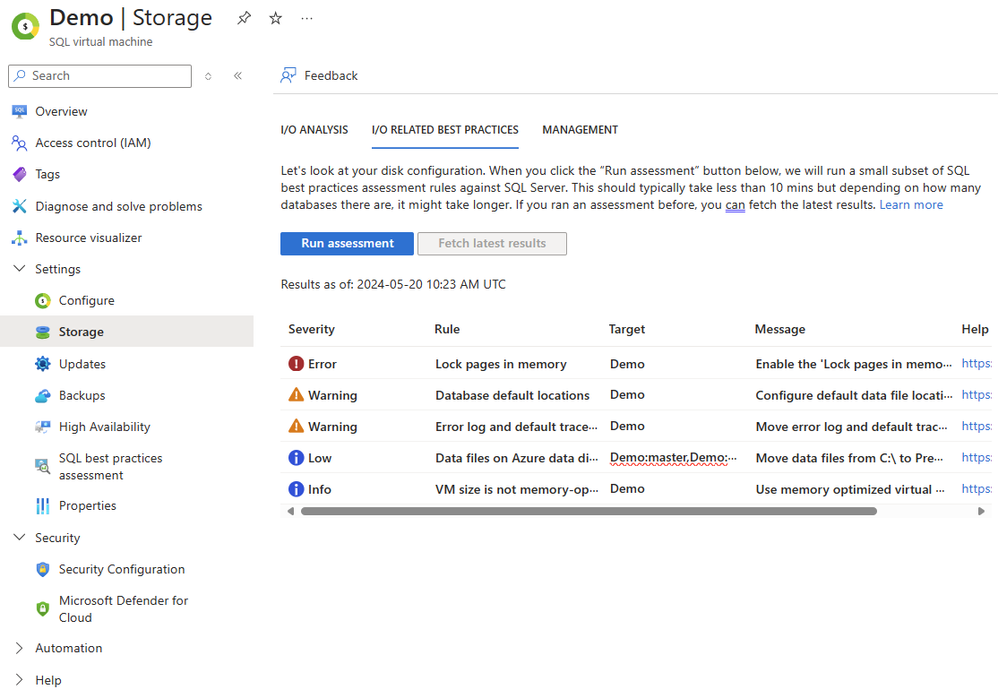This screenshot has width=998, height=699.
Task: Click the Backups cloud icon
Action: tap(43, 395)
